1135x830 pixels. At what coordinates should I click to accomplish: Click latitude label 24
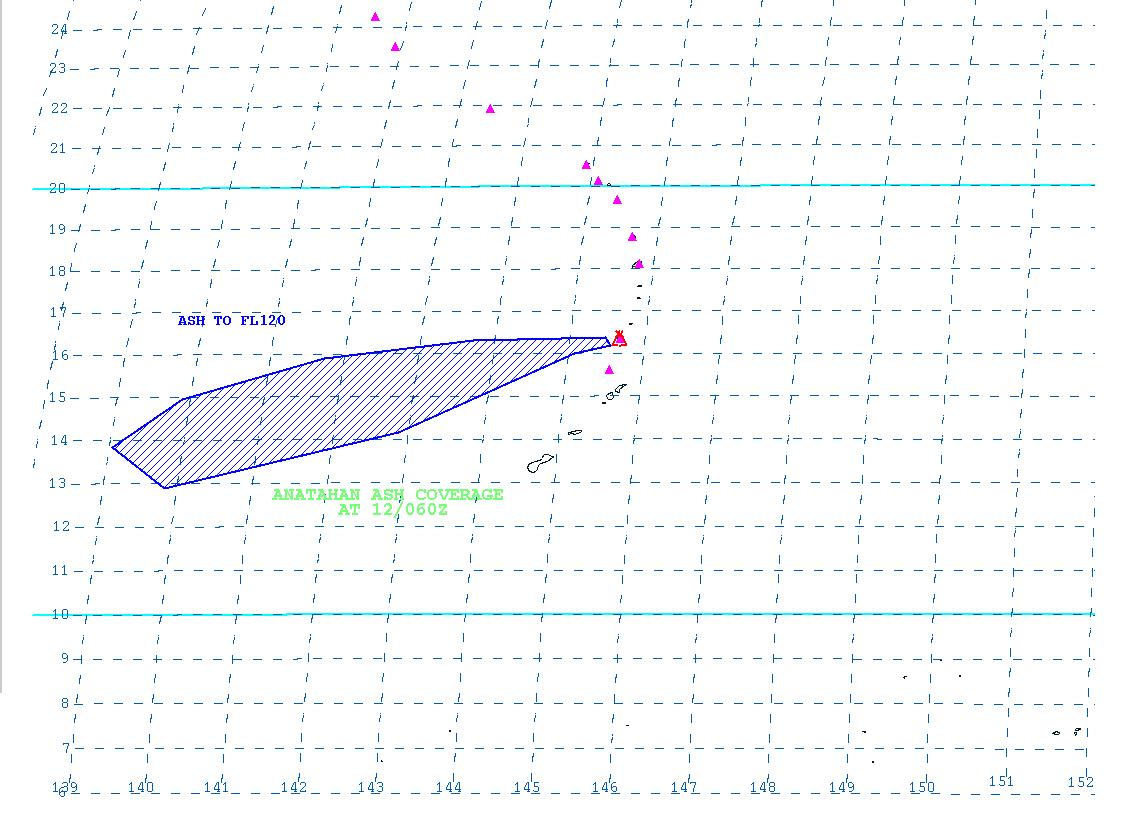coord(59,29)
